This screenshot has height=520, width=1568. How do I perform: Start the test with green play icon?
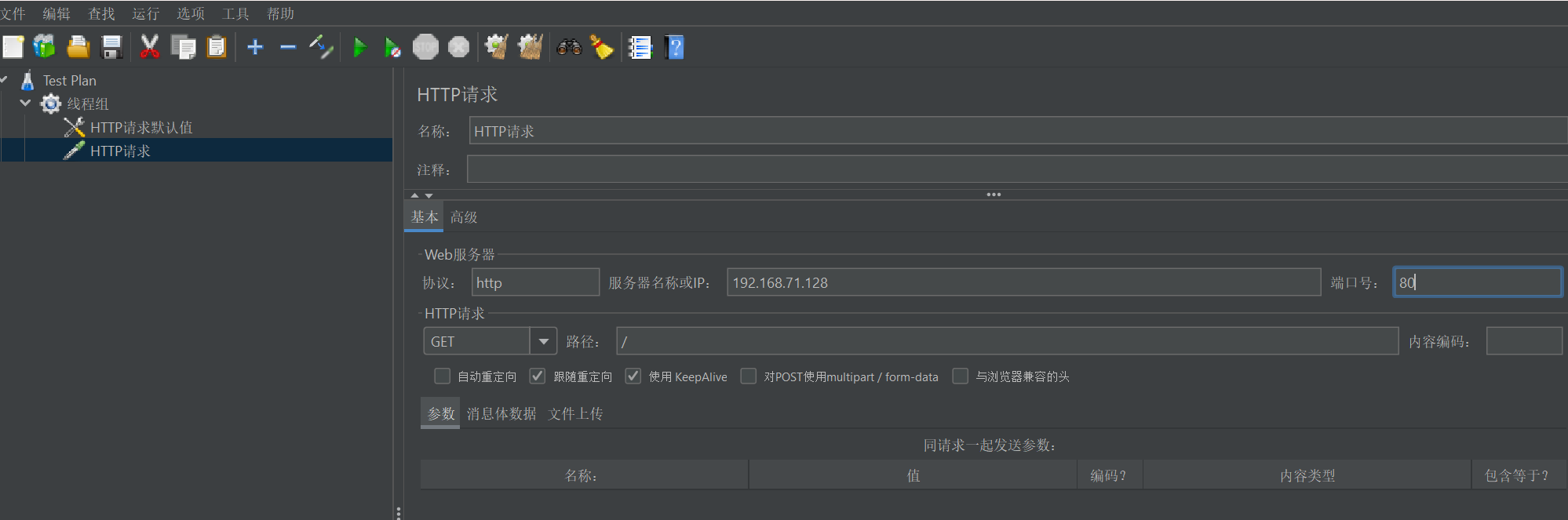click(x=360, y=47)
